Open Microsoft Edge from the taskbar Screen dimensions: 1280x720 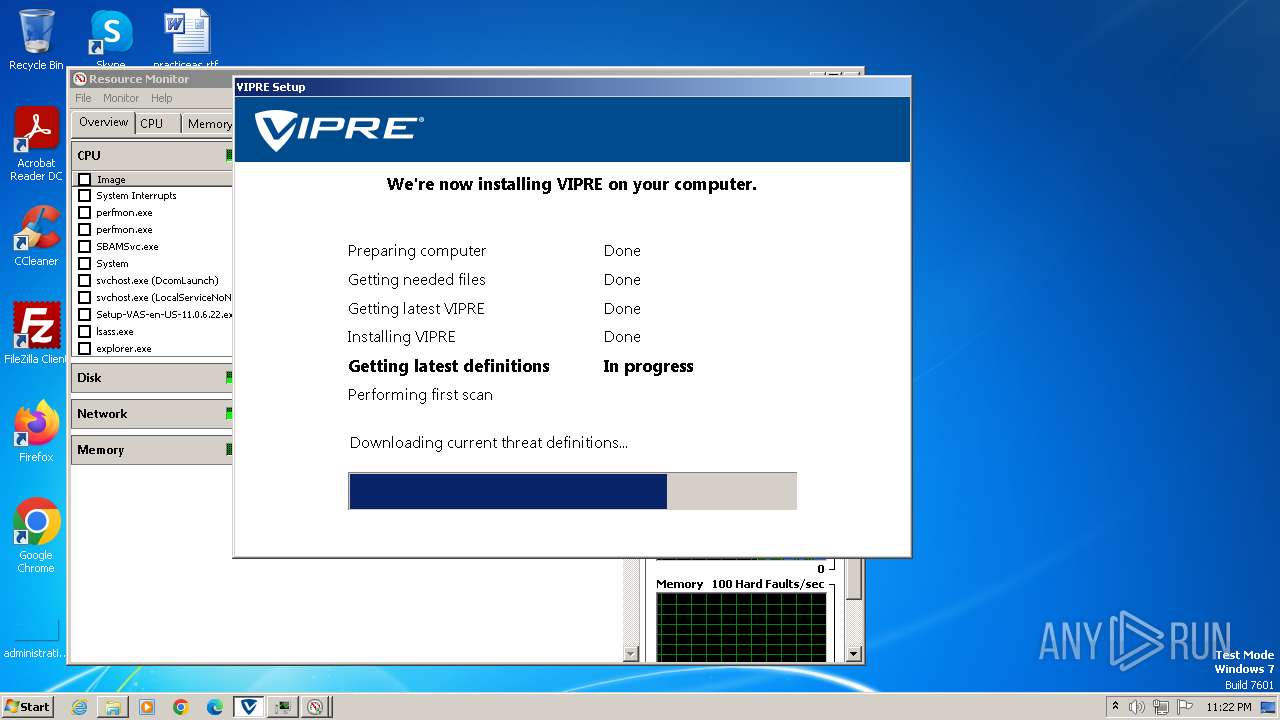(215, 707)
